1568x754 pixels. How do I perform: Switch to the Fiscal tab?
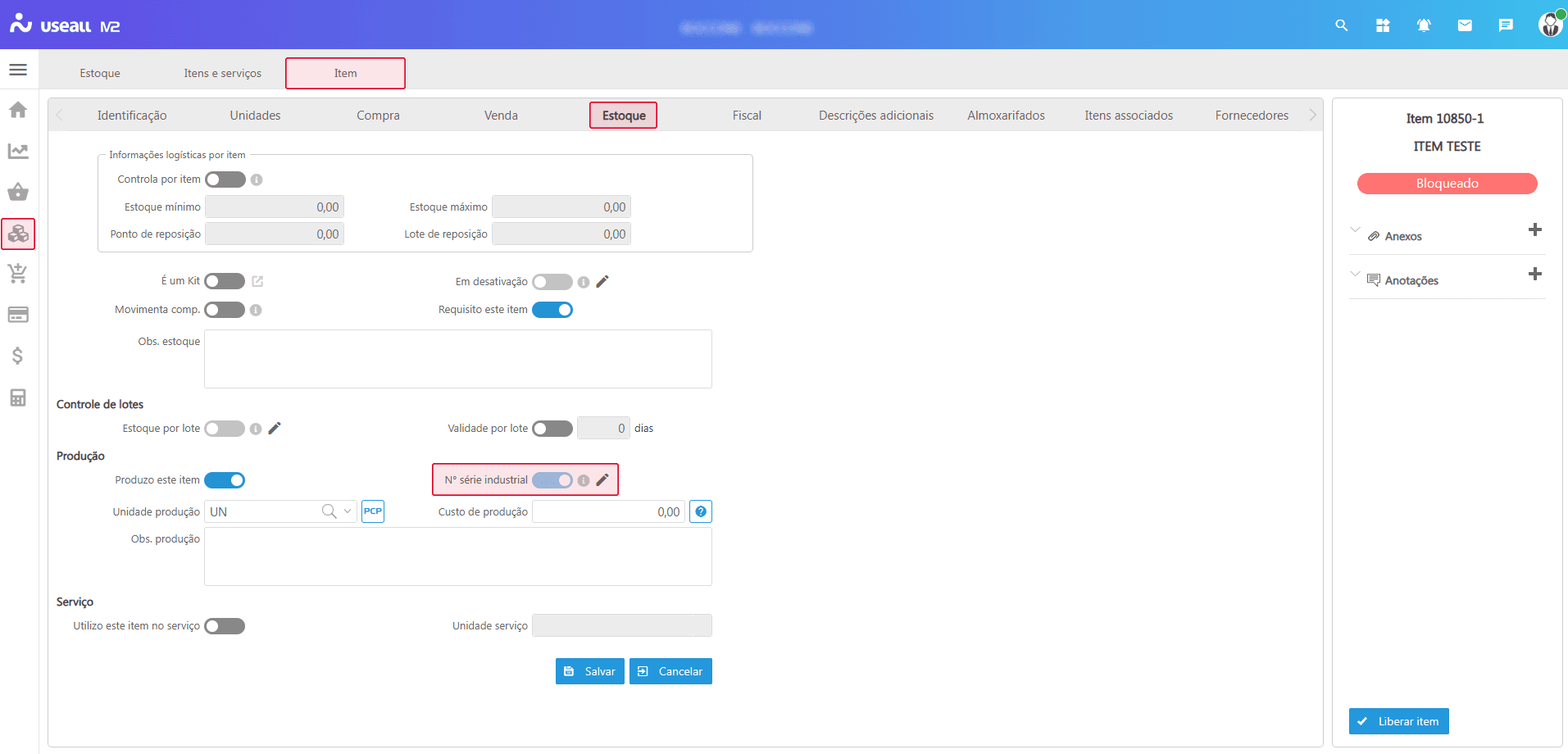[747, 116]
